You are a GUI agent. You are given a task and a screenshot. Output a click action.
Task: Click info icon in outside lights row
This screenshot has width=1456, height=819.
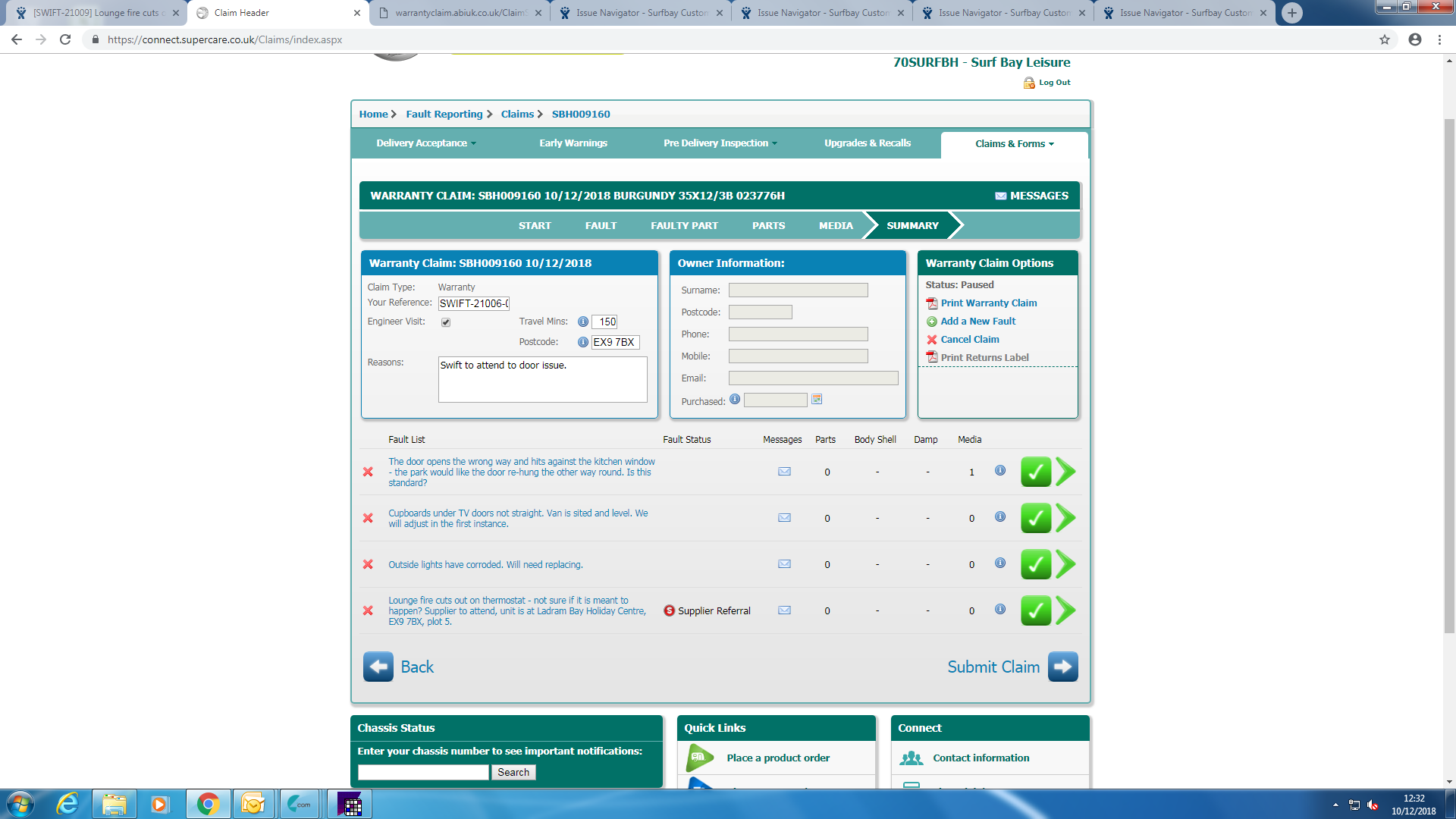999,563
